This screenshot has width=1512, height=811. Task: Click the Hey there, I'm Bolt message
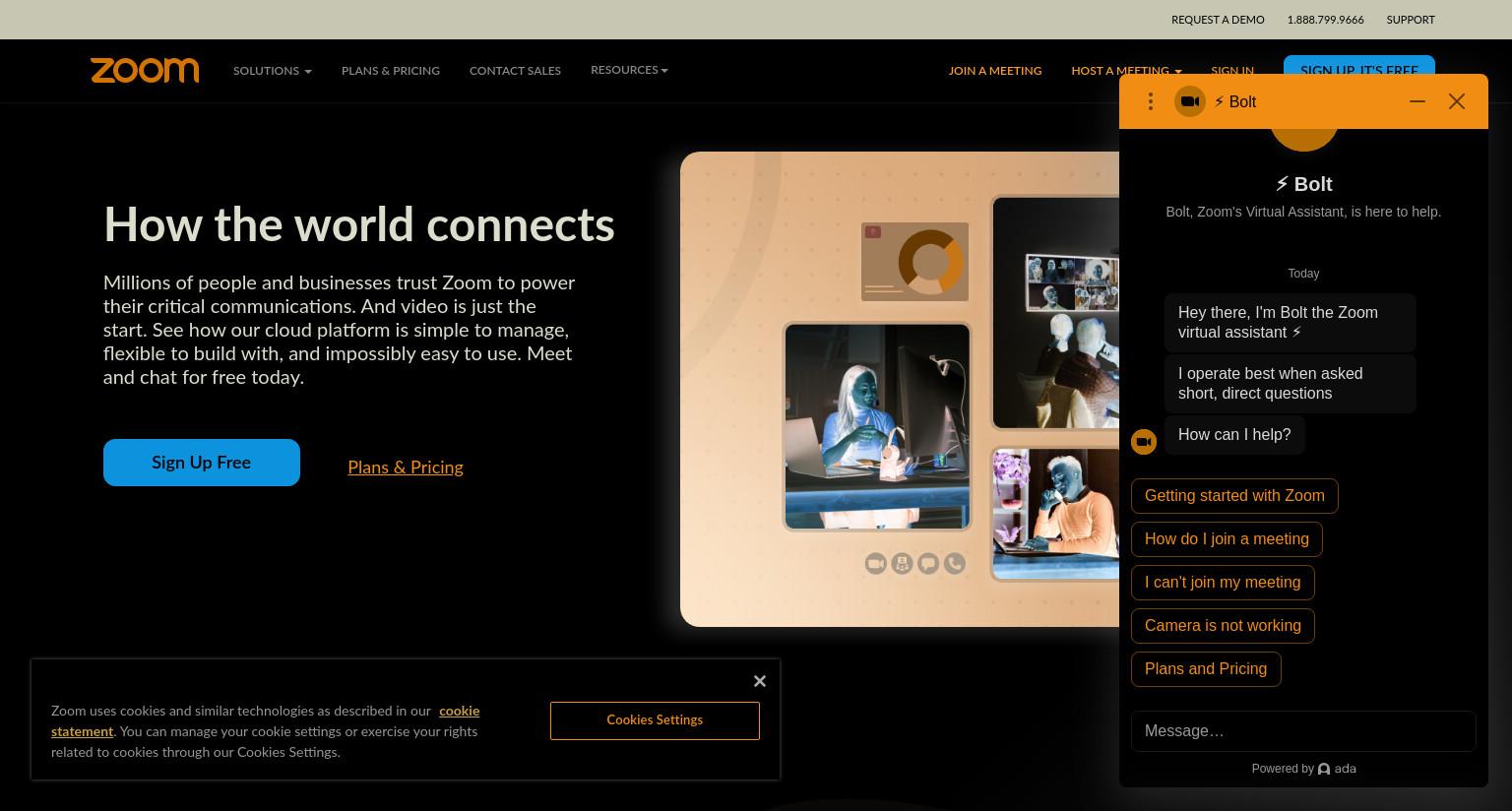click(x=1291, y=323)
